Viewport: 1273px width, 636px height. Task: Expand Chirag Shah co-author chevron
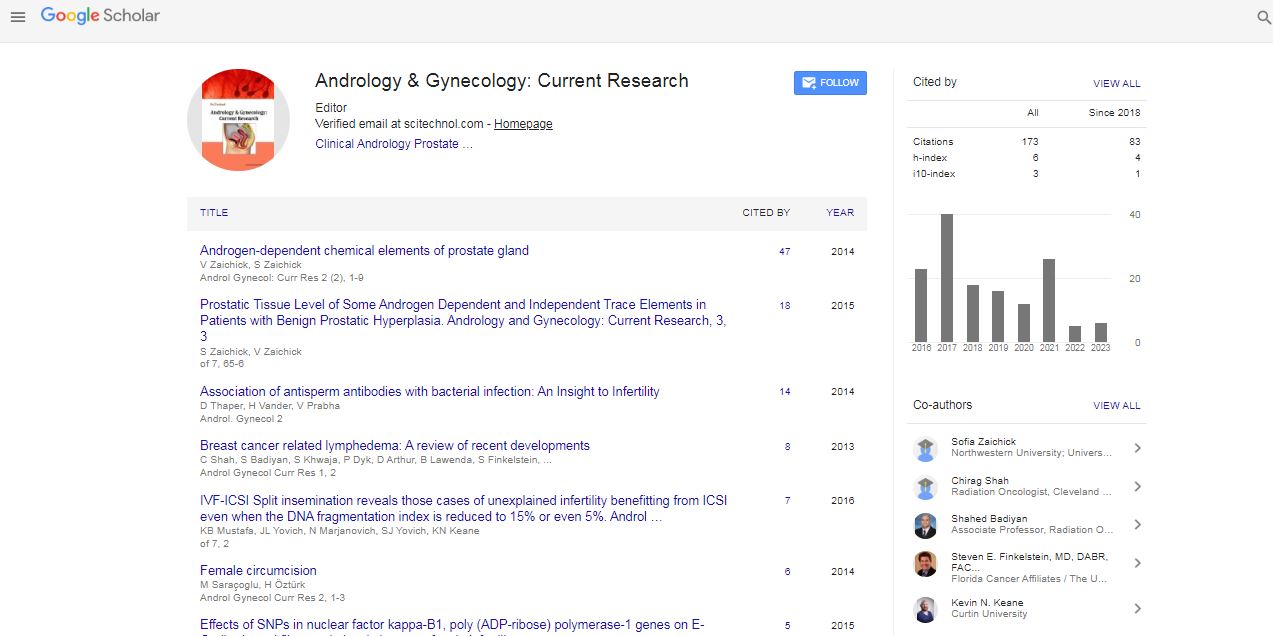click(1137, 487)
